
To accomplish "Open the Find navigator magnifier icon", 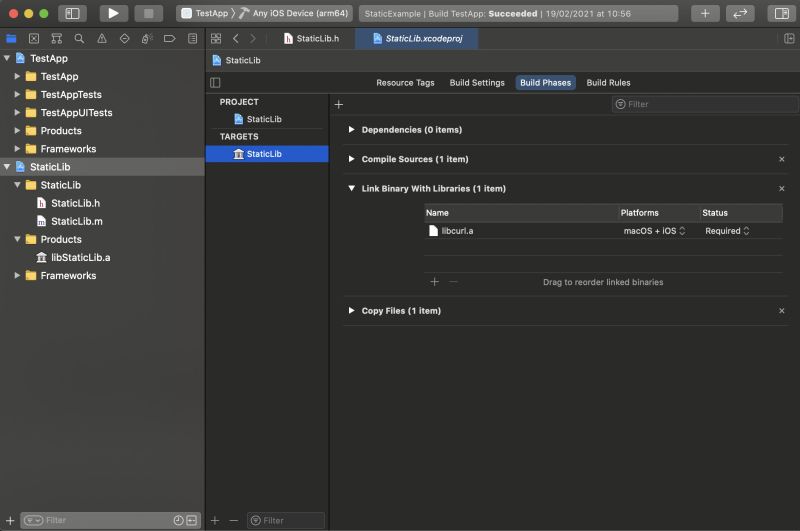I will click(79, 38).
